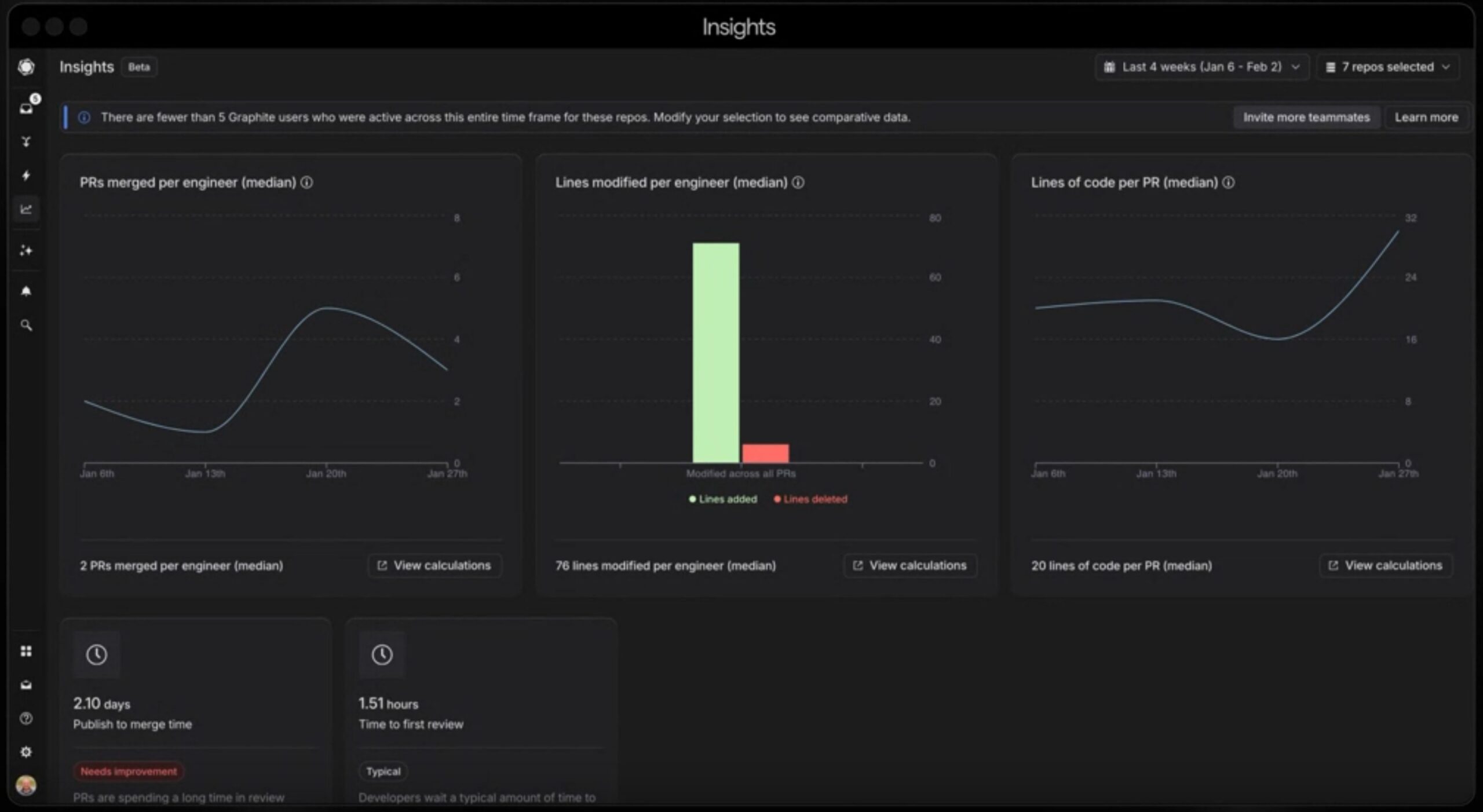This screenshot has width=1483, height=812.
Task: Click the Learn more button
Action: [x=1426, y=117]
